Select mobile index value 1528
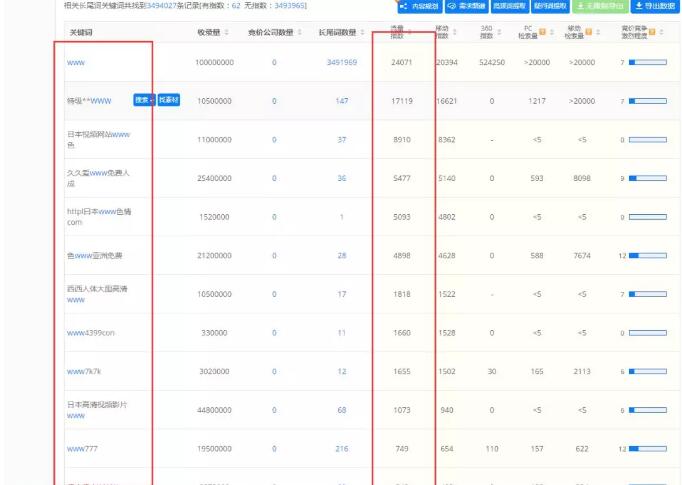The image size is (682, 485). point(447,333)
